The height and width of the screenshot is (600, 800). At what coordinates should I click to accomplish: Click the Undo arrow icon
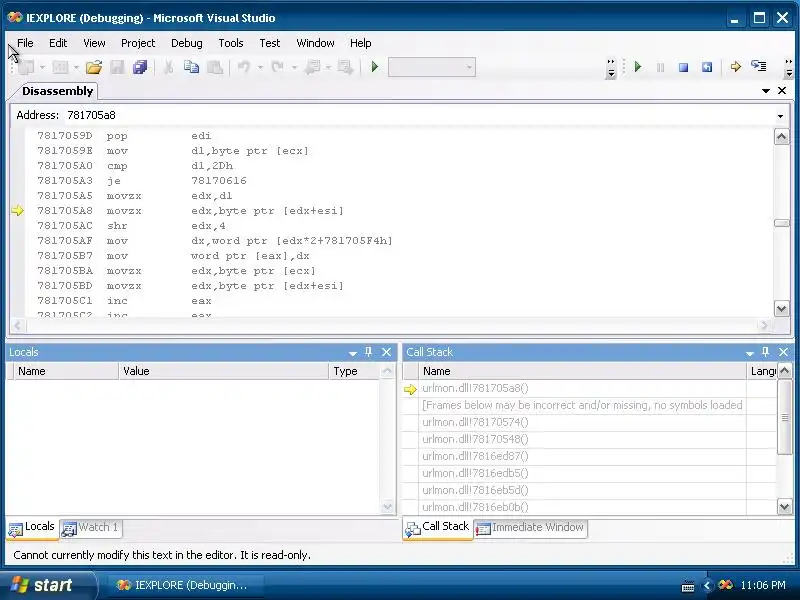(244, 67)
